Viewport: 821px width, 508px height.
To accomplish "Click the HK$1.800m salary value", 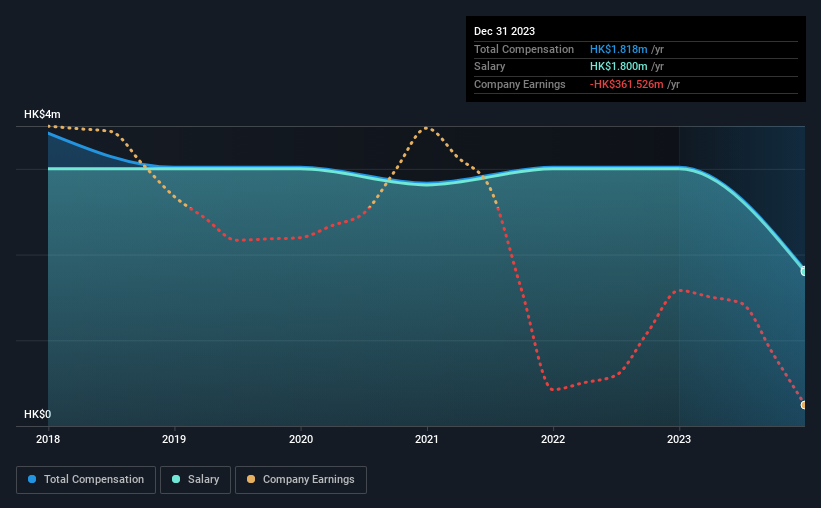I will pos(618,67).
